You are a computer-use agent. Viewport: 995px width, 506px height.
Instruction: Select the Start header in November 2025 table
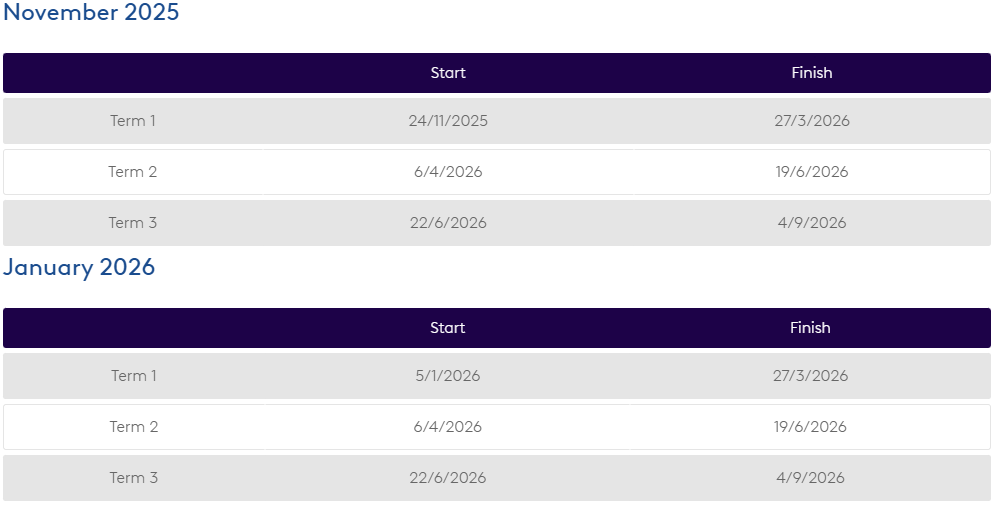coord(448,73)
